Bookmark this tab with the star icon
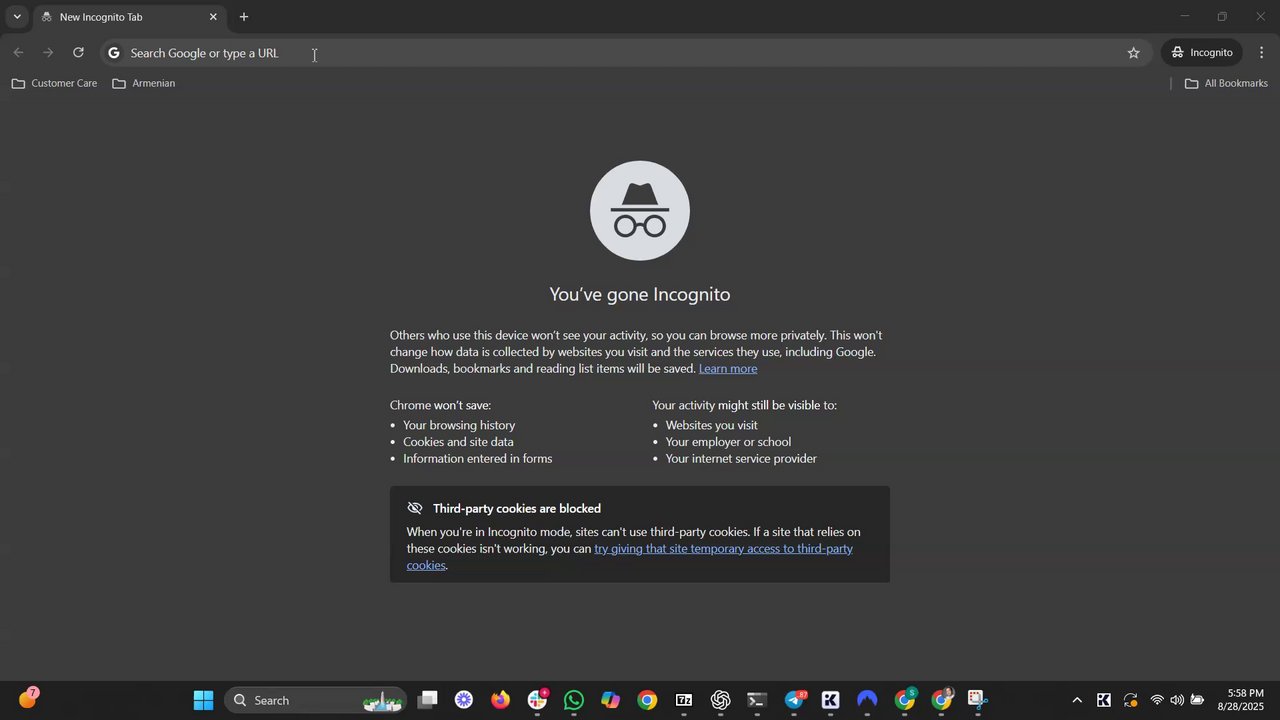This screenshot has height=720, width=1280. point(1133,53)
